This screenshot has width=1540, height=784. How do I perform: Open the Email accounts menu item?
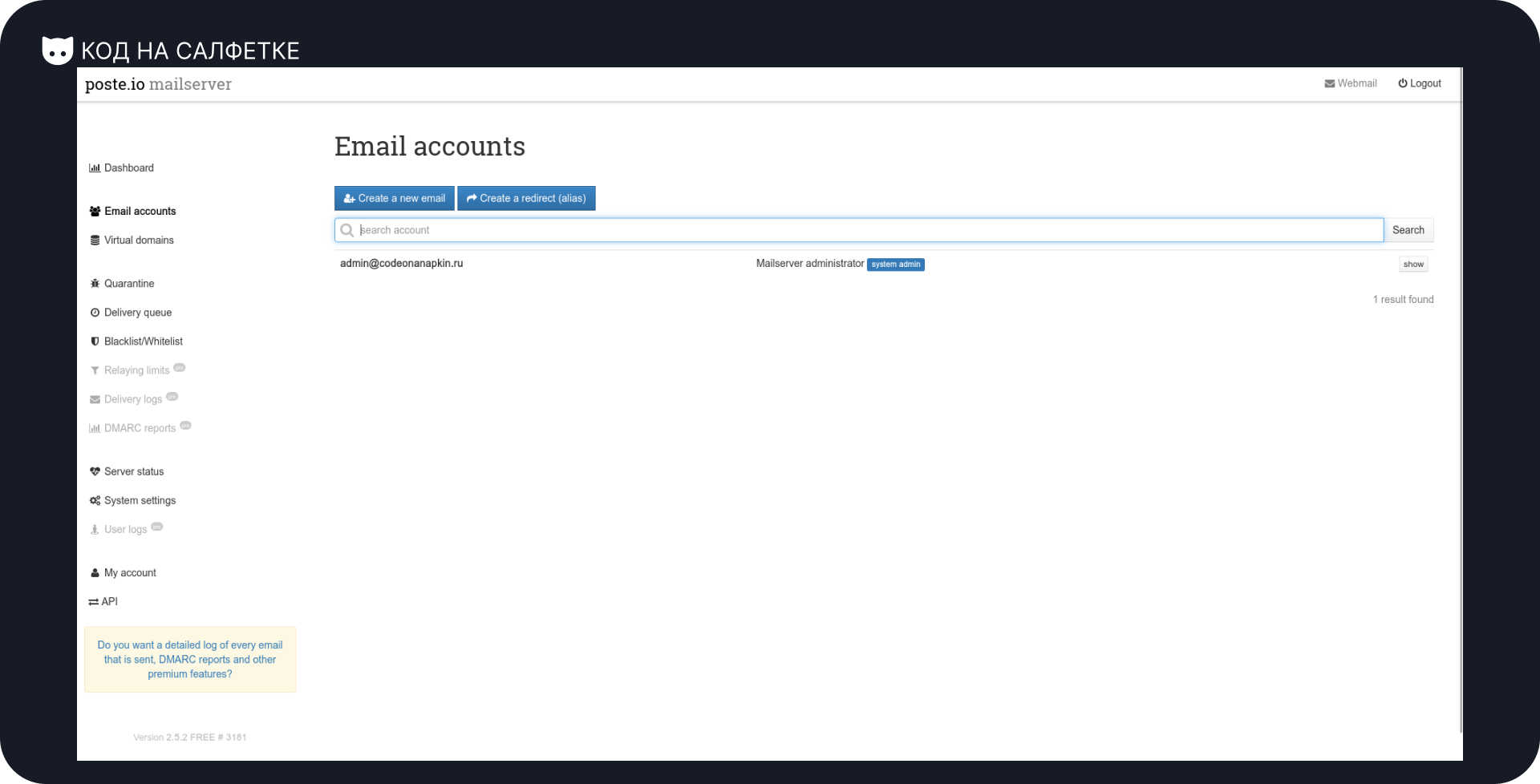[132, 212]
